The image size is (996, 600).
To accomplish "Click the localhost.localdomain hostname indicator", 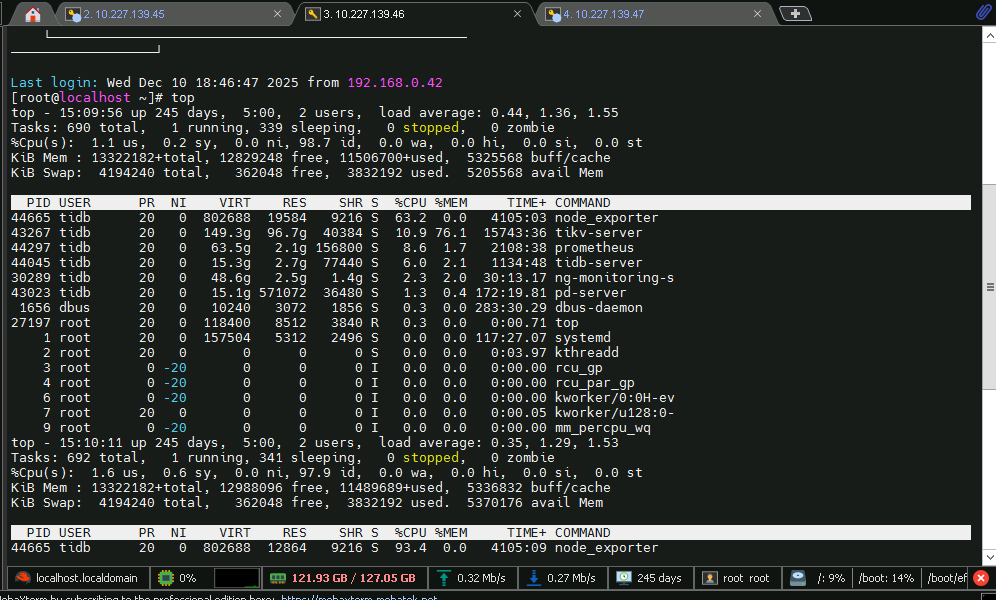I will [x=78, y=578].
